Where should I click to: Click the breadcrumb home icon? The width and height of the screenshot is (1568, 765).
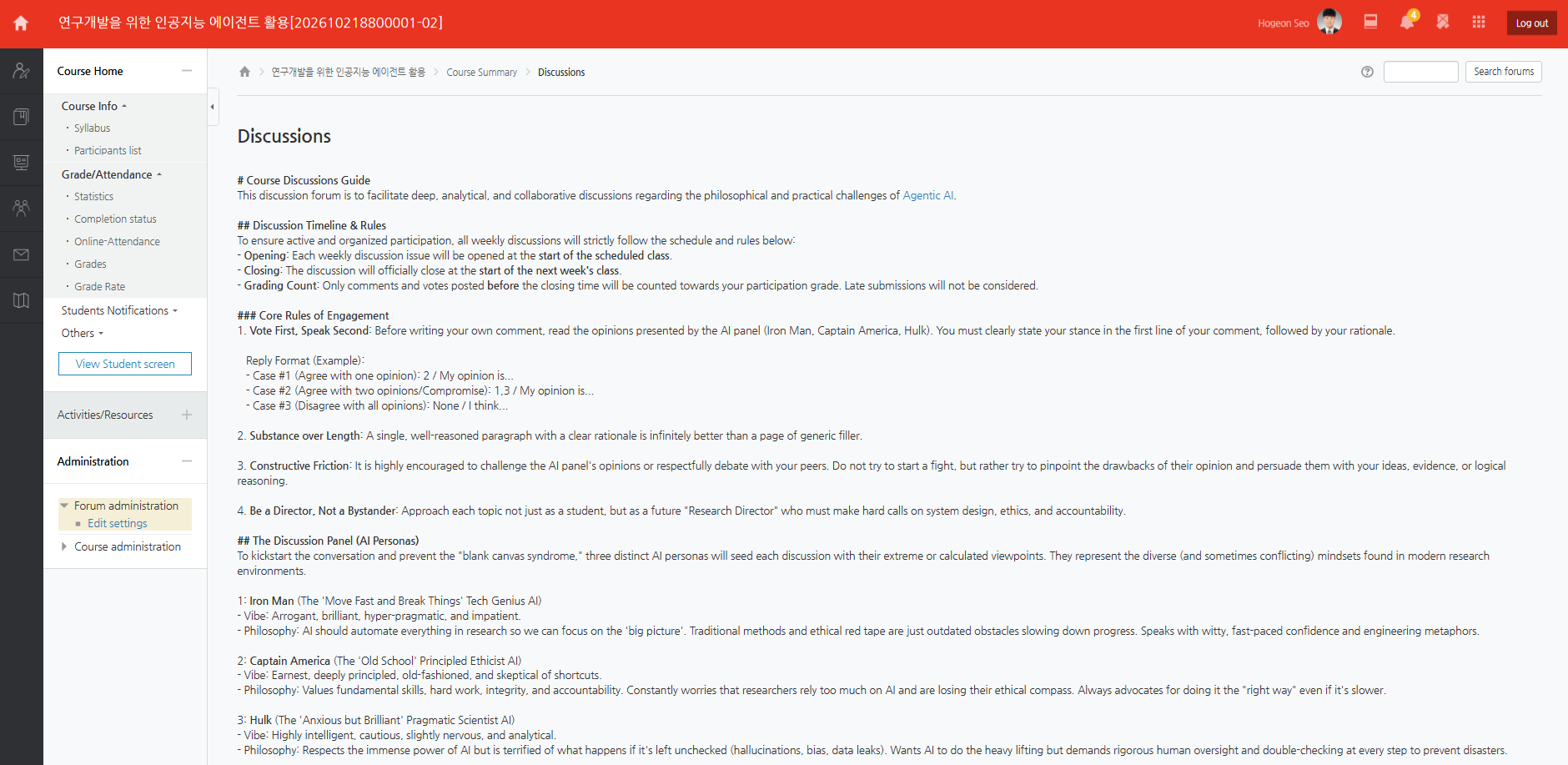244,72
